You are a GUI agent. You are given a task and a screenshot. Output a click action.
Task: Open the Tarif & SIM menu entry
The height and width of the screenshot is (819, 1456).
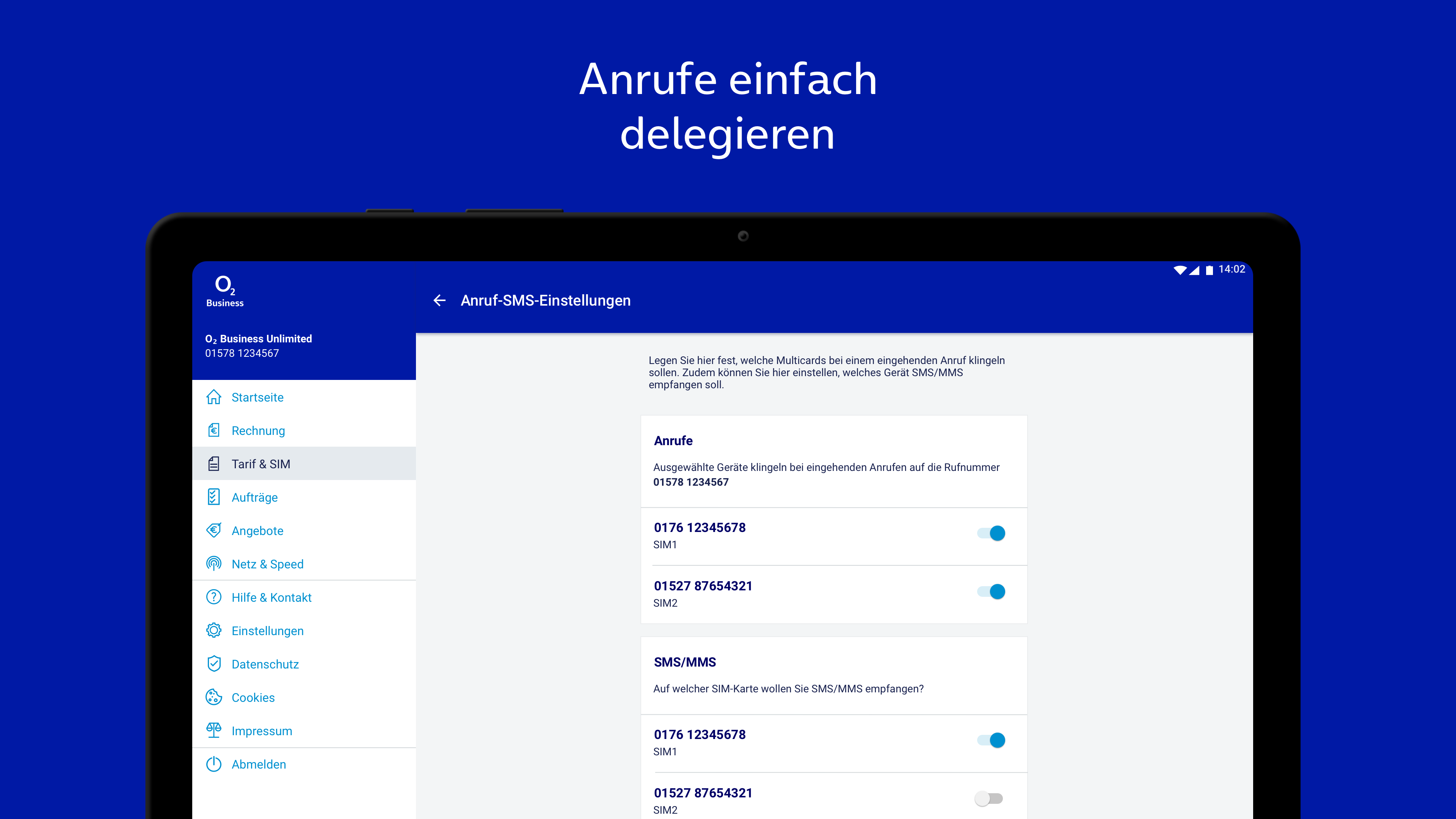coord(260,464)
